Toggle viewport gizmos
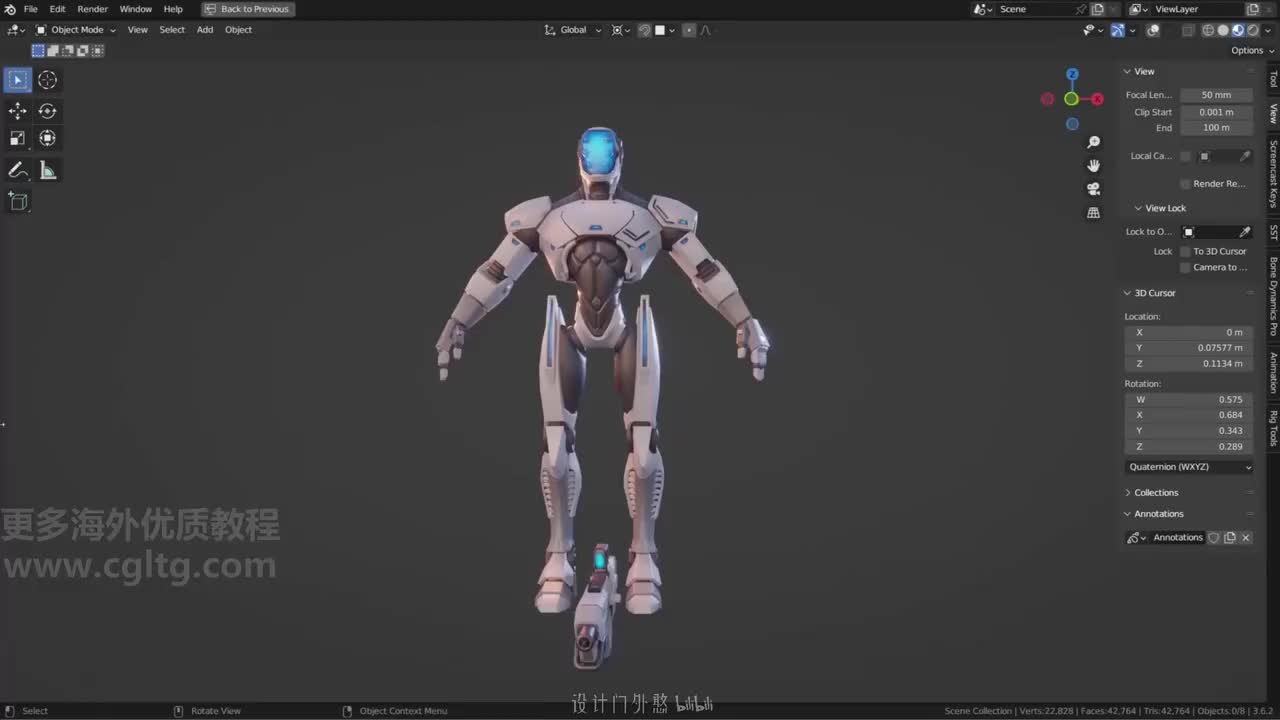Viewport: 1280px width, 720px height. click(1118, 30)
